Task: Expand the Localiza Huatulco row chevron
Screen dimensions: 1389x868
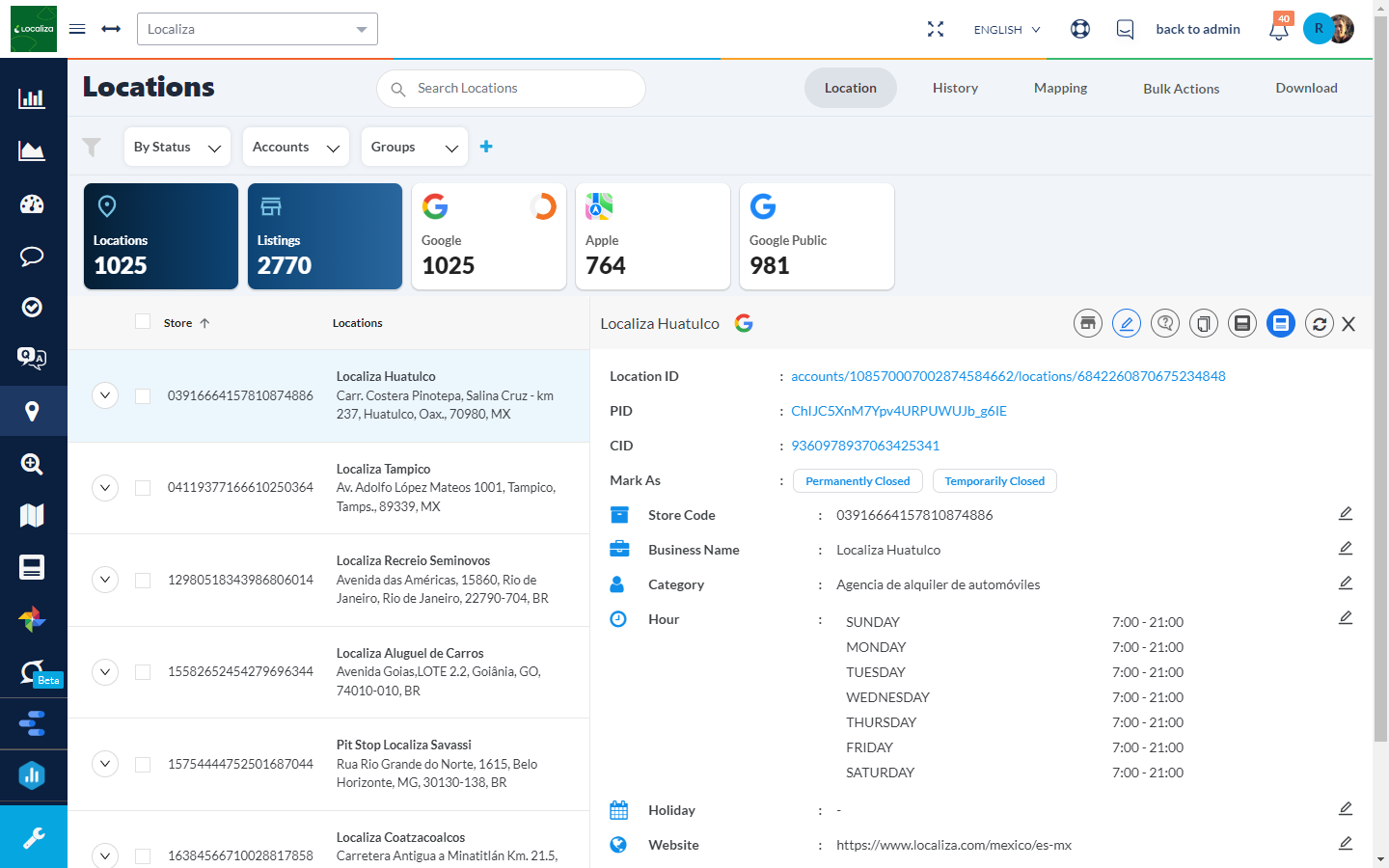Action: point(105,395)
